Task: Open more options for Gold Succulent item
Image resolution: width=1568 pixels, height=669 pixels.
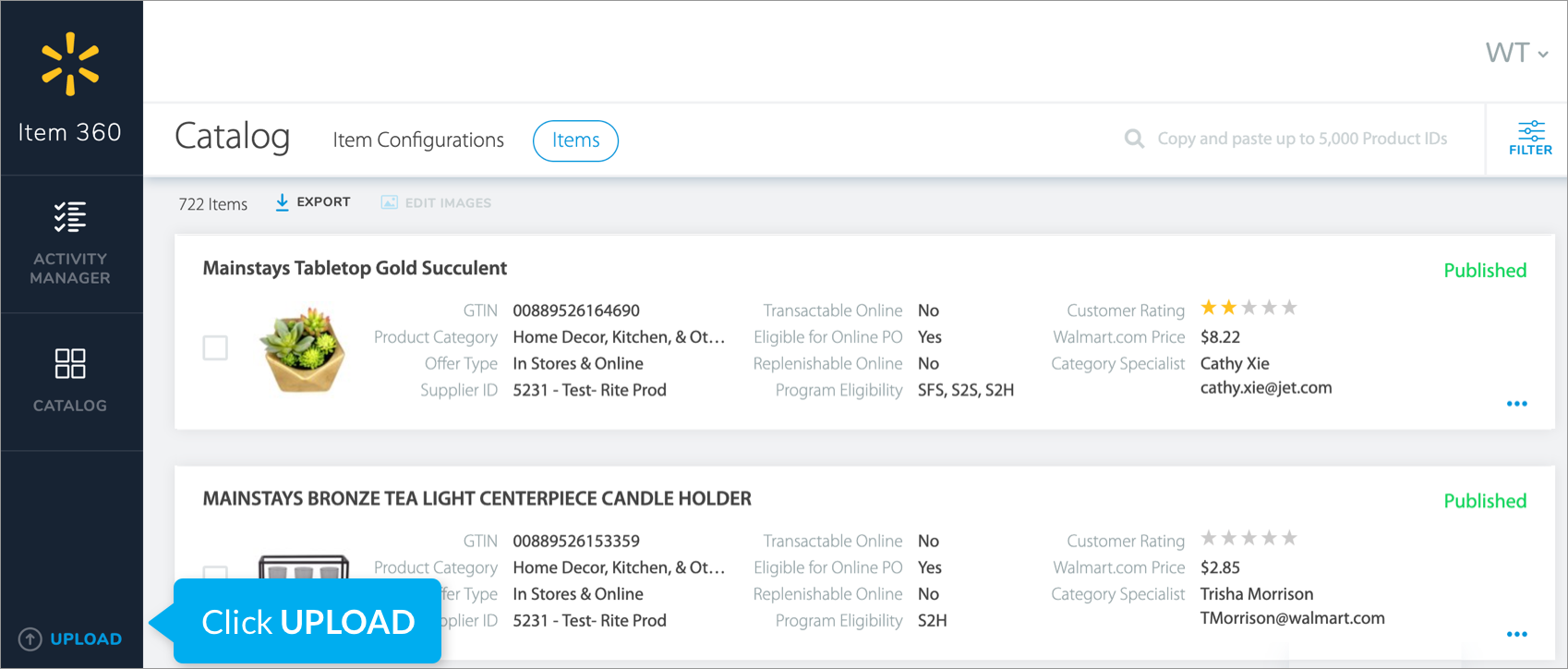Action: point(1516,404)
